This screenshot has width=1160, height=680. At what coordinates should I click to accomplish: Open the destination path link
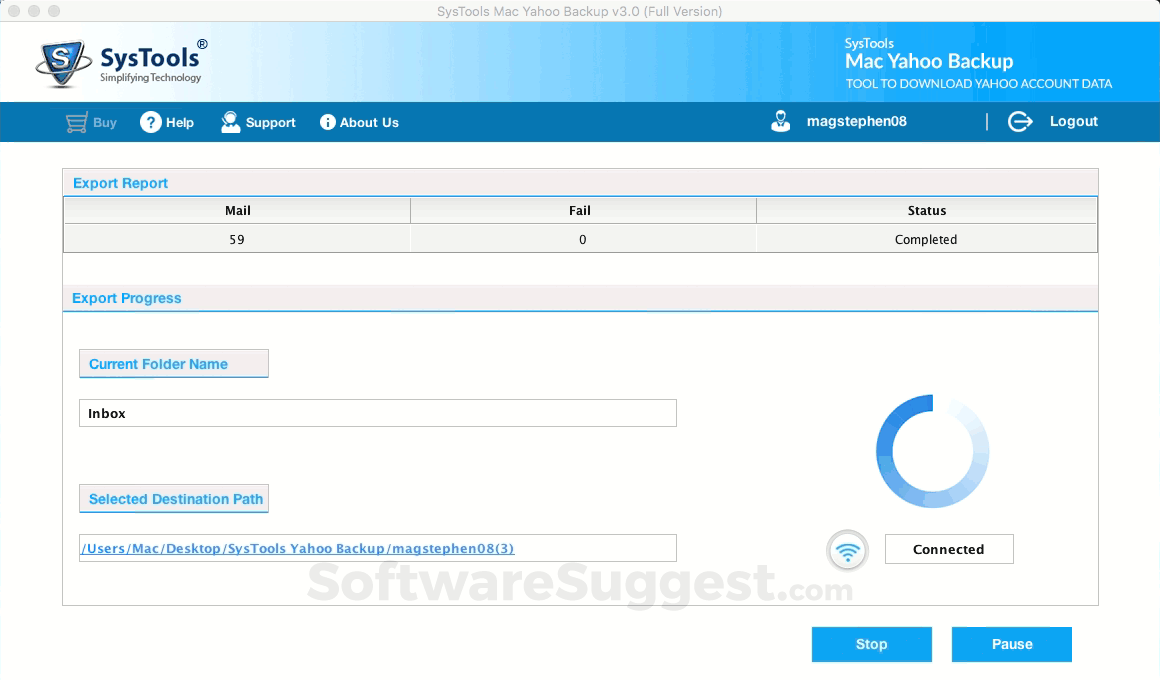pyautogui.click(x=297, y=548)
